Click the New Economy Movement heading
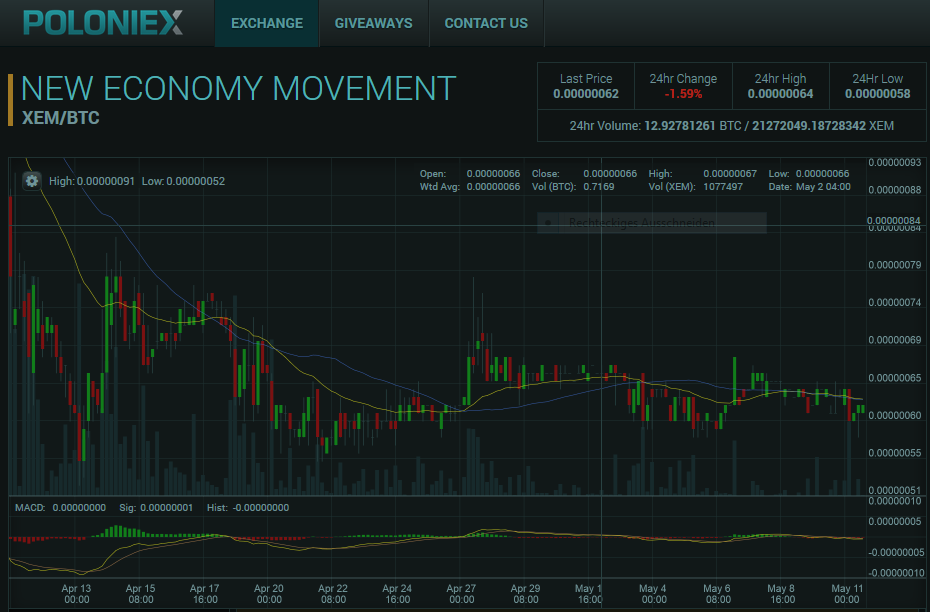Screen dimensions: 930x612 [x=238, y=88]
